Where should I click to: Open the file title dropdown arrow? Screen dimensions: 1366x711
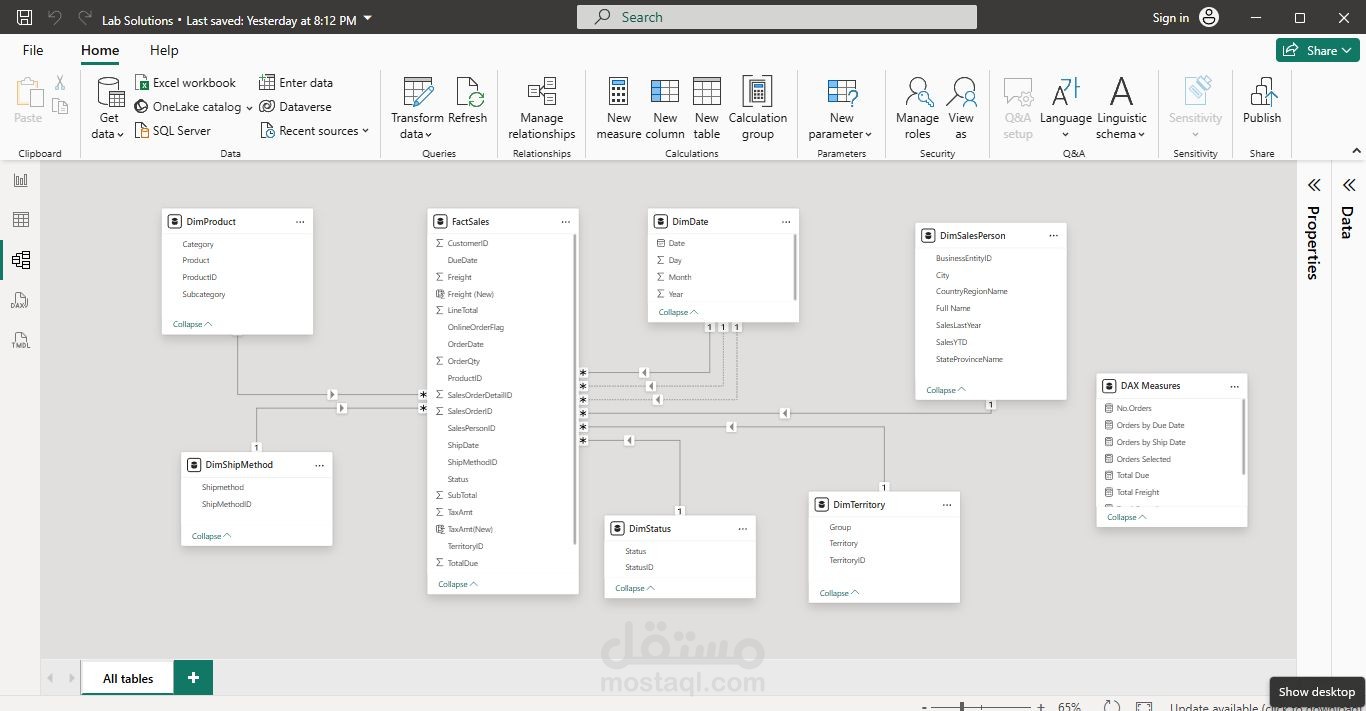pos(368,18)
